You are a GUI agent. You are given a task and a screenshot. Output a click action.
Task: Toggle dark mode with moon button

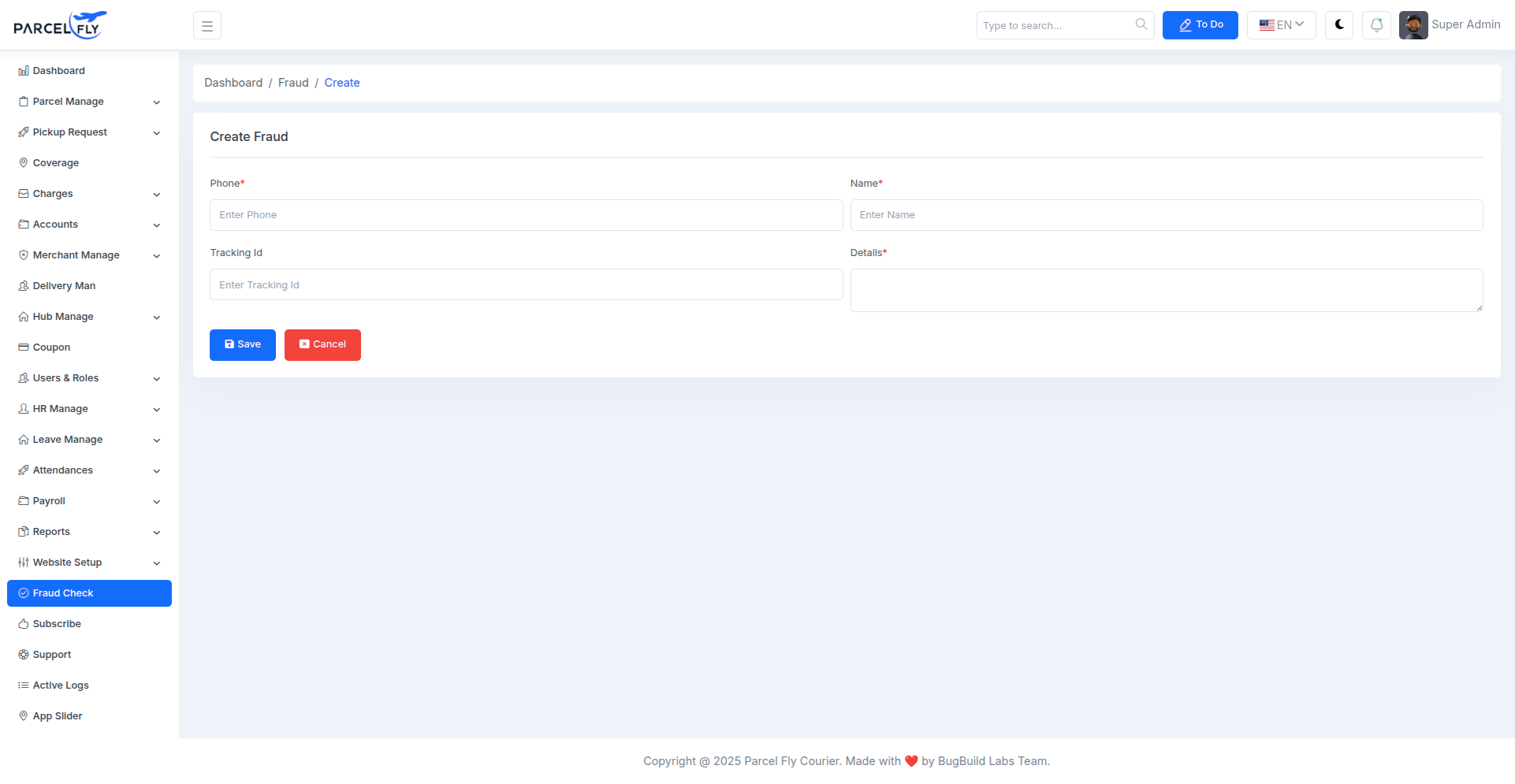pos(1338,25)
